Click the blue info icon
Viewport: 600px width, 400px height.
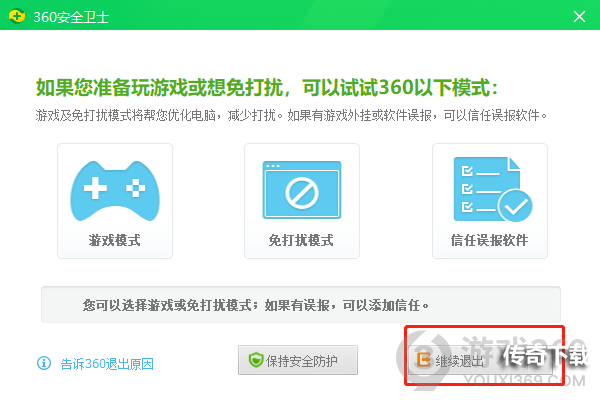[x=44, y=362]
